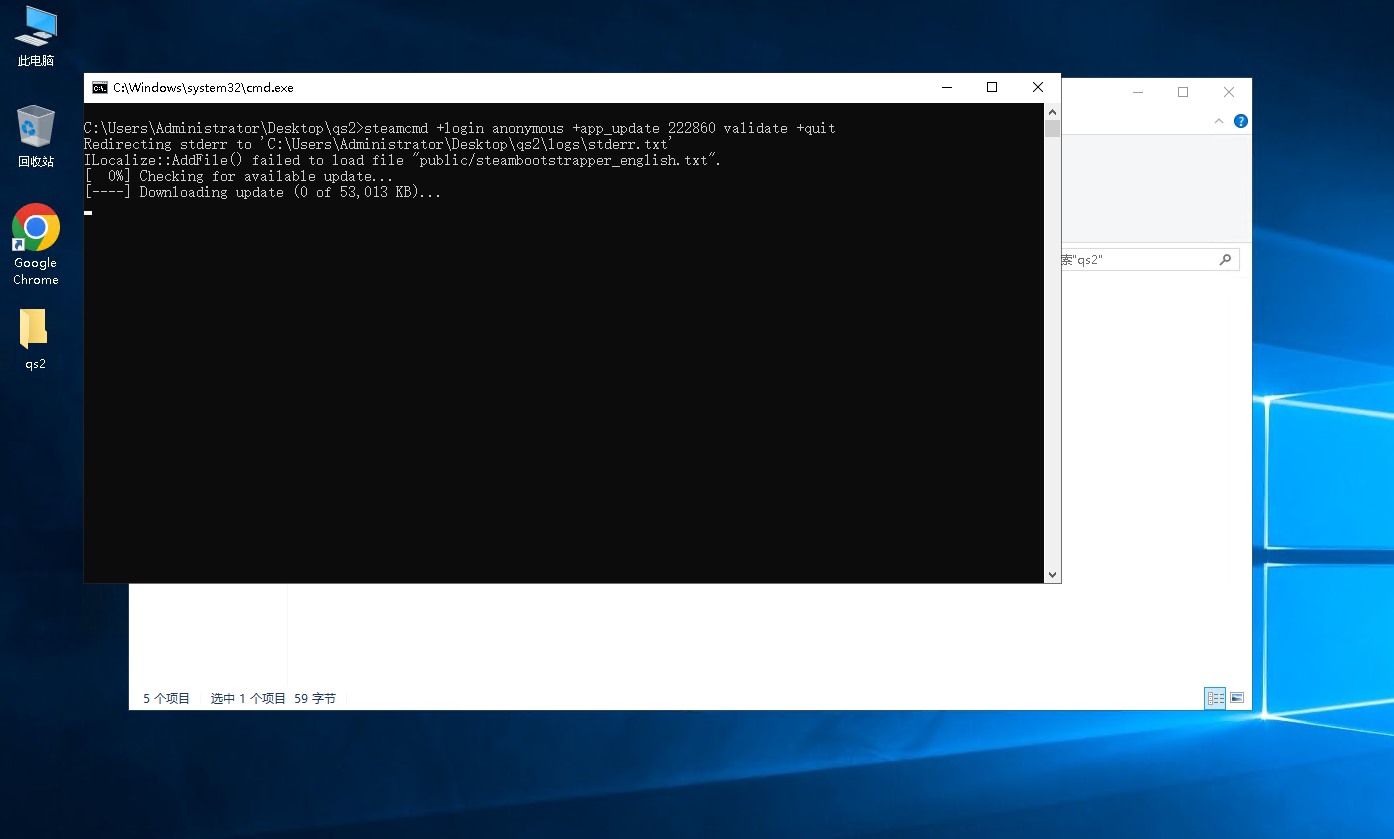Expand the File Explorer ribbon chevron
1394x839 pixels.
[x=1218, y=121]
